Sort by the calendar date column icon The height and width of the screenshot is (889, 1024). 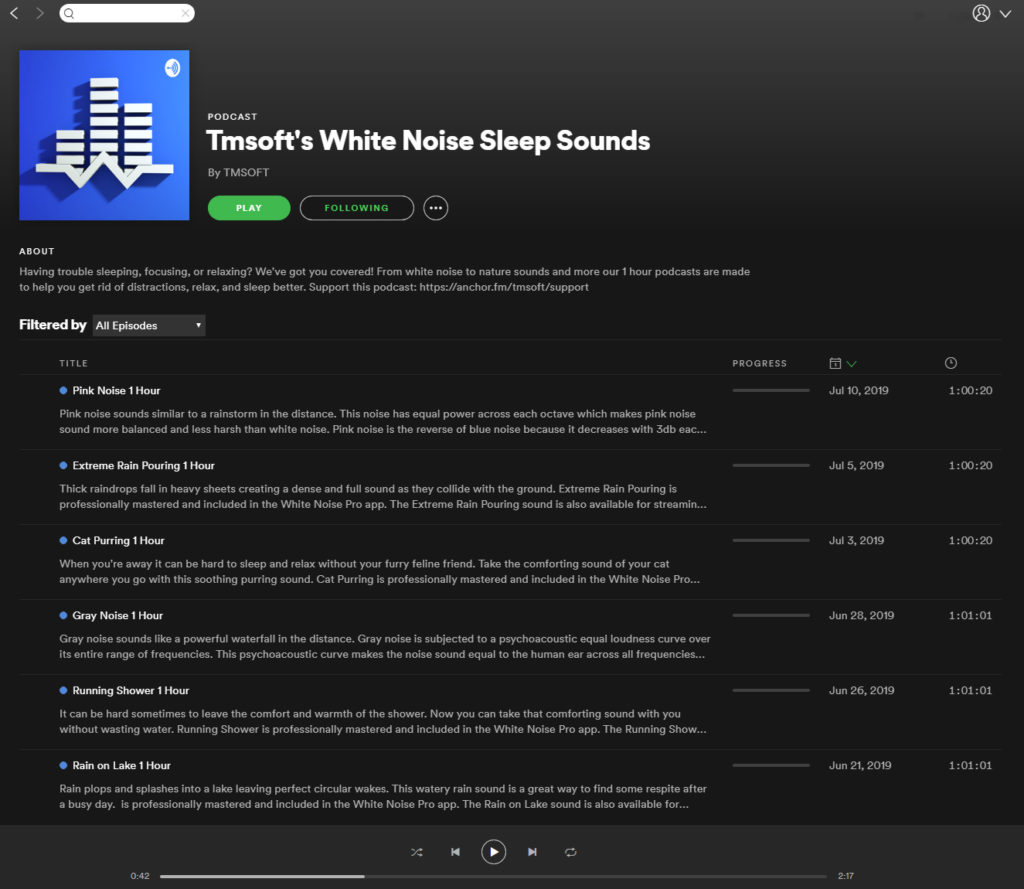tap(835, 363)
